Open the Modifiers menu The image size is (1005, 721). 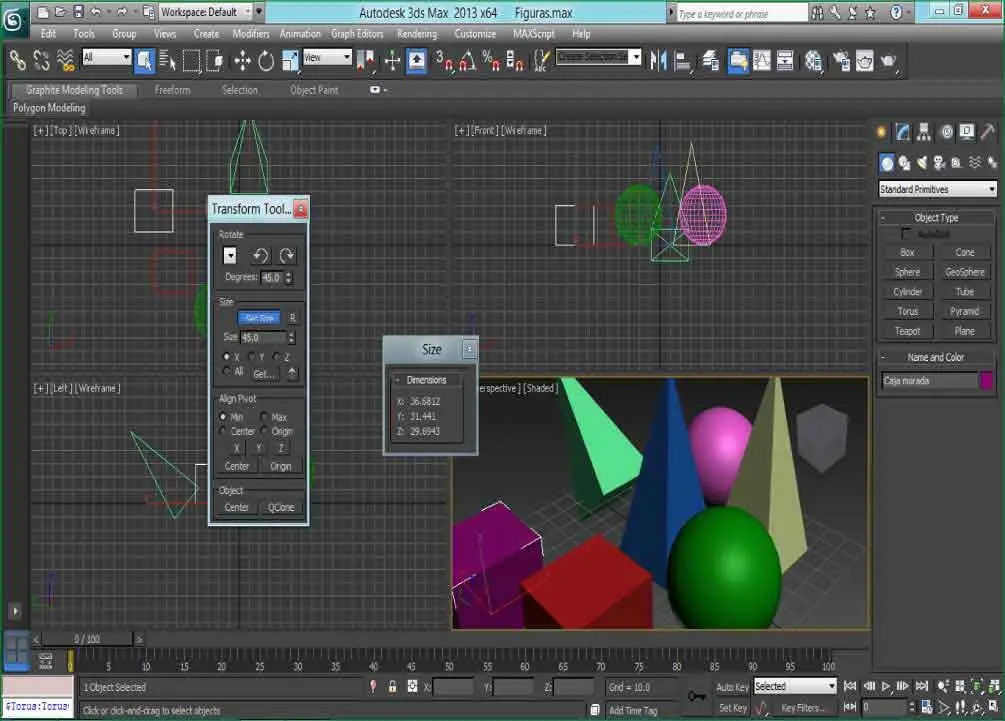[251, 34]
